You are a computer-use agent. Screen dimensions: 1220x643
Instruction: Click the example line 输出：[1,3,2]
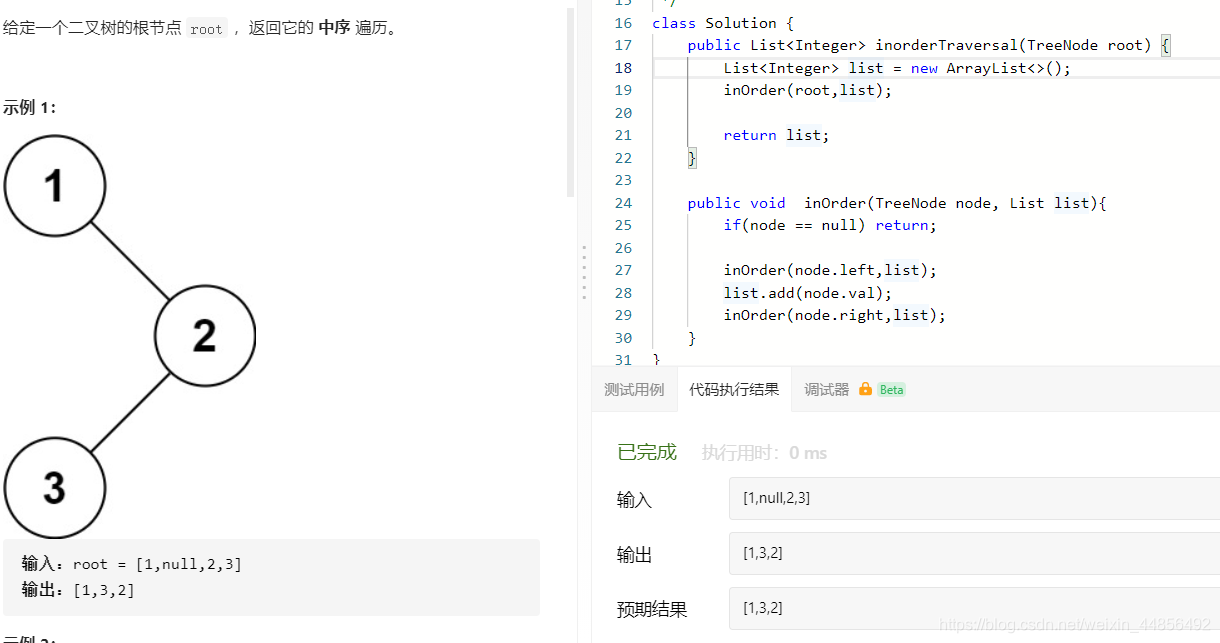[x=78, y=590]
